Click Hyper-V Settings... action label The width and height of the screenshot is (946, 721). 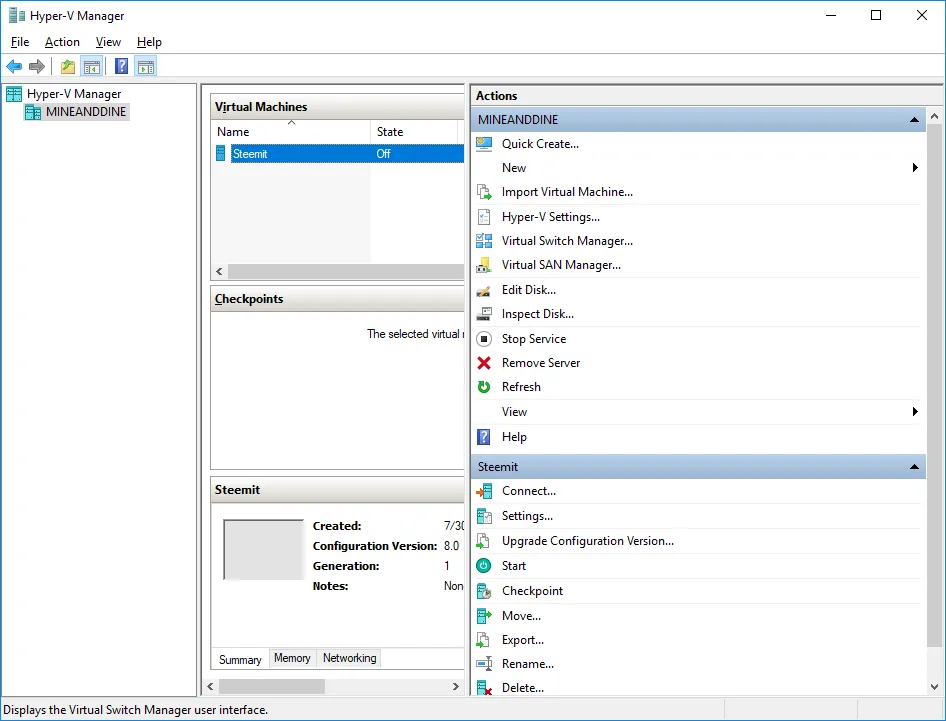(x=551, y=217)
